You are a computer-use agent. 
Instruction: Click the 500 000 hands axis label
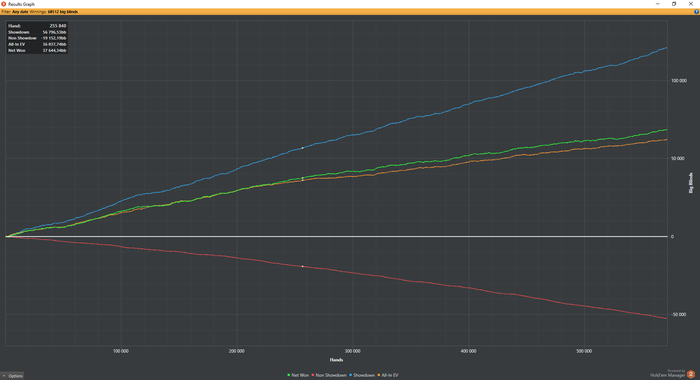tap(584, 351)
